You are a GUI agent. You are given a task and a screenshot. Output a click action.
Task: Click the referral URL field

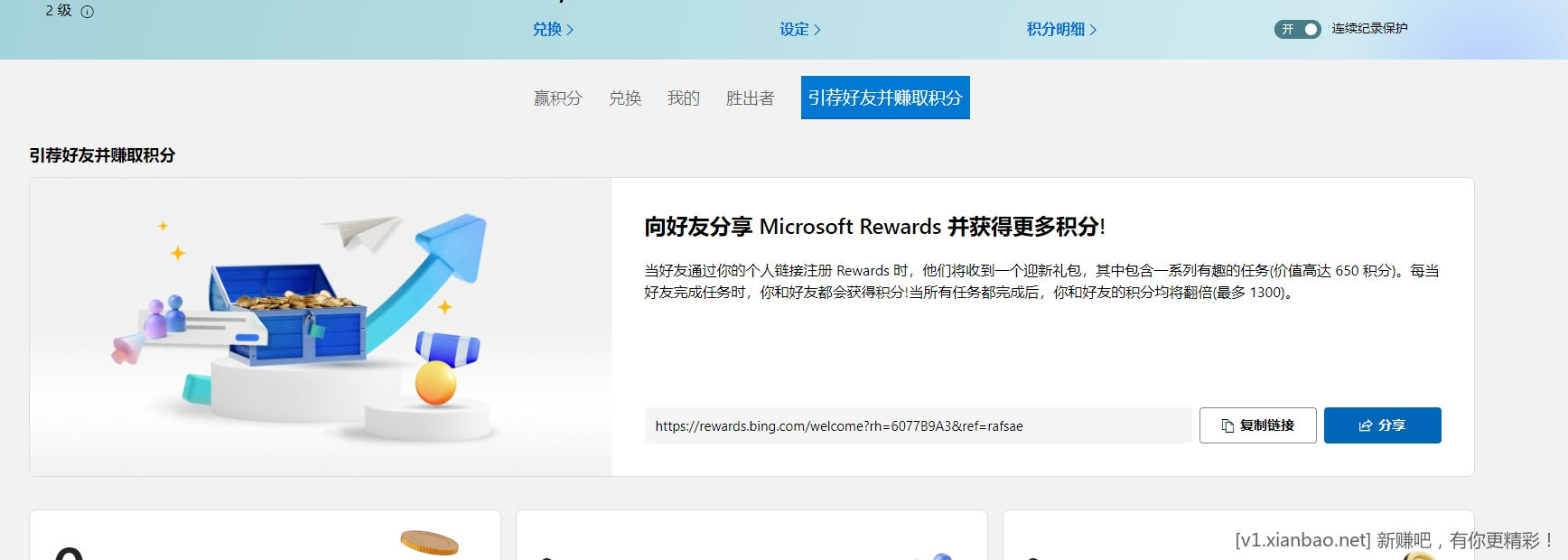pos(918,425)
